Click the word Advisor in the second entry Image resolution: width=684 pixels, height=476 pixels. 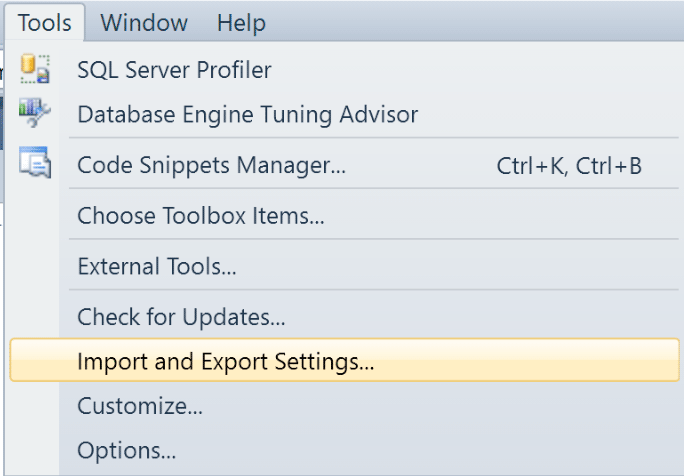point(379,115)
